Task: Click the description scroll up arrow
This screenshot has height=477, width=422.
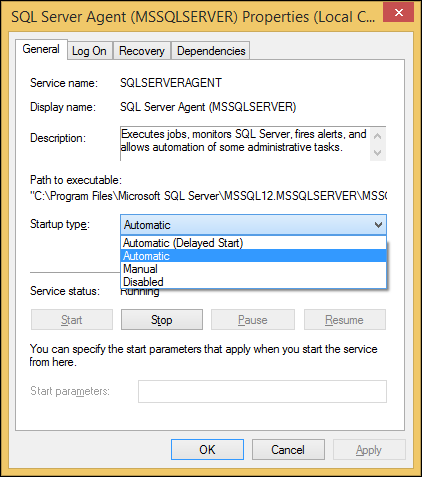Action: [378, 136]
